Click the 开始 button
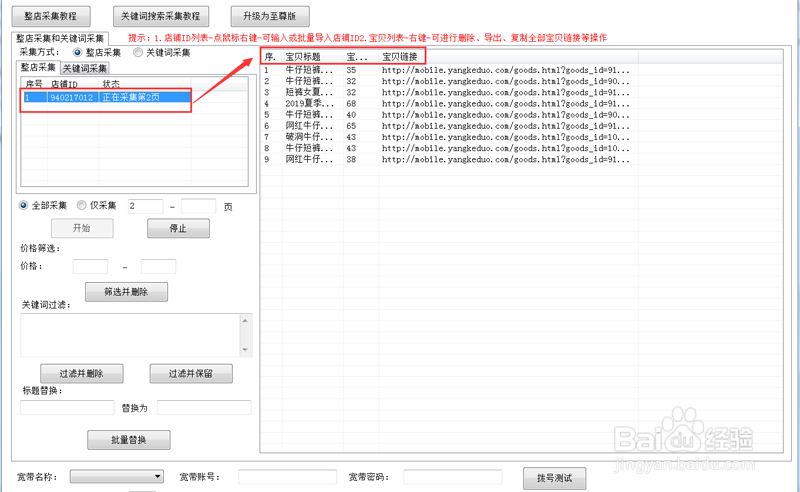This screenshot has width=800, height=492. 82,228
